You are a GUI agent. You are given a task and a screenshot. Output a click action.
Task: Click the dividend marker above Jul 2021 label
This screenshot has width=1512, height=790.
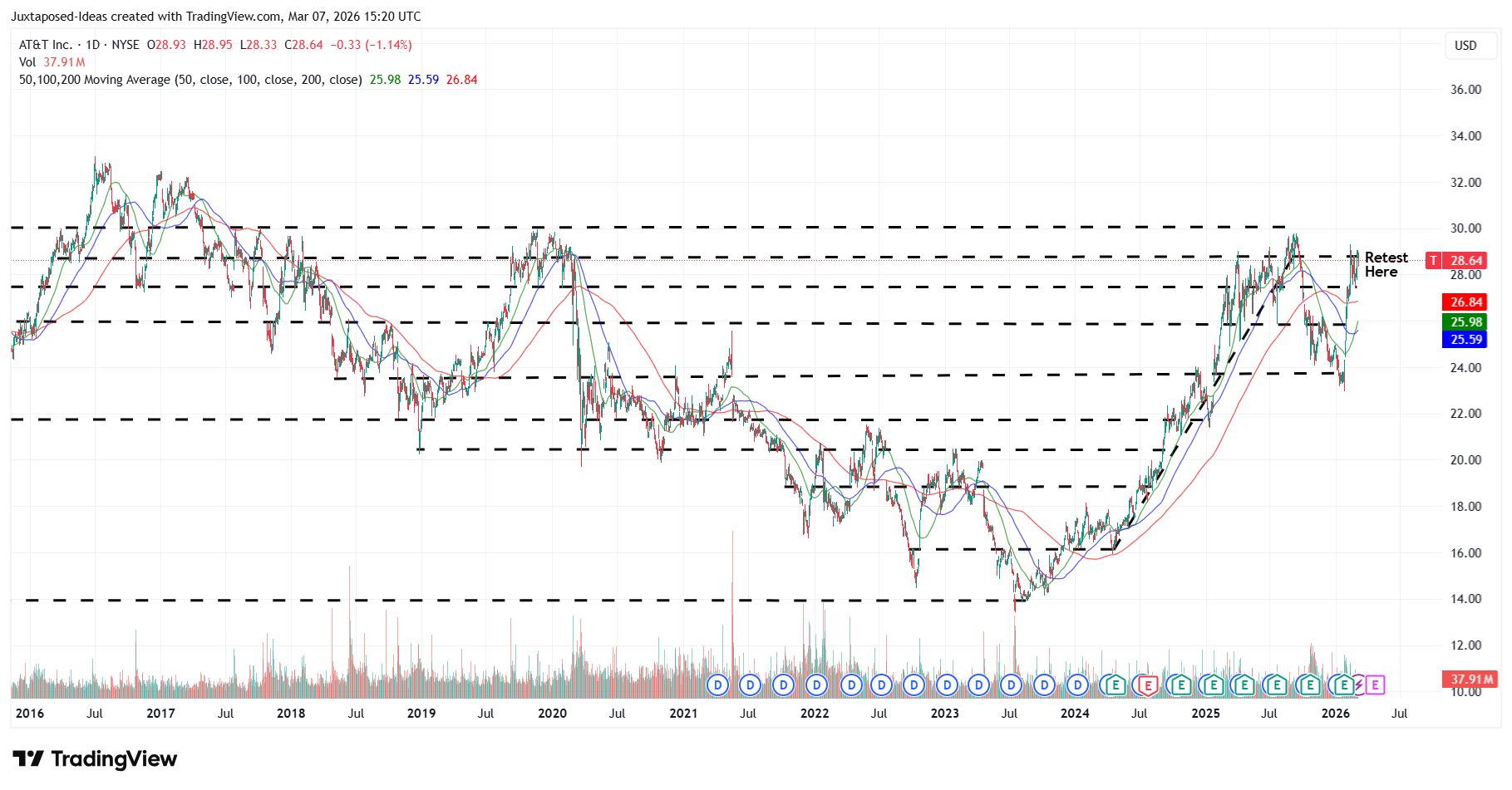[751, 685]
